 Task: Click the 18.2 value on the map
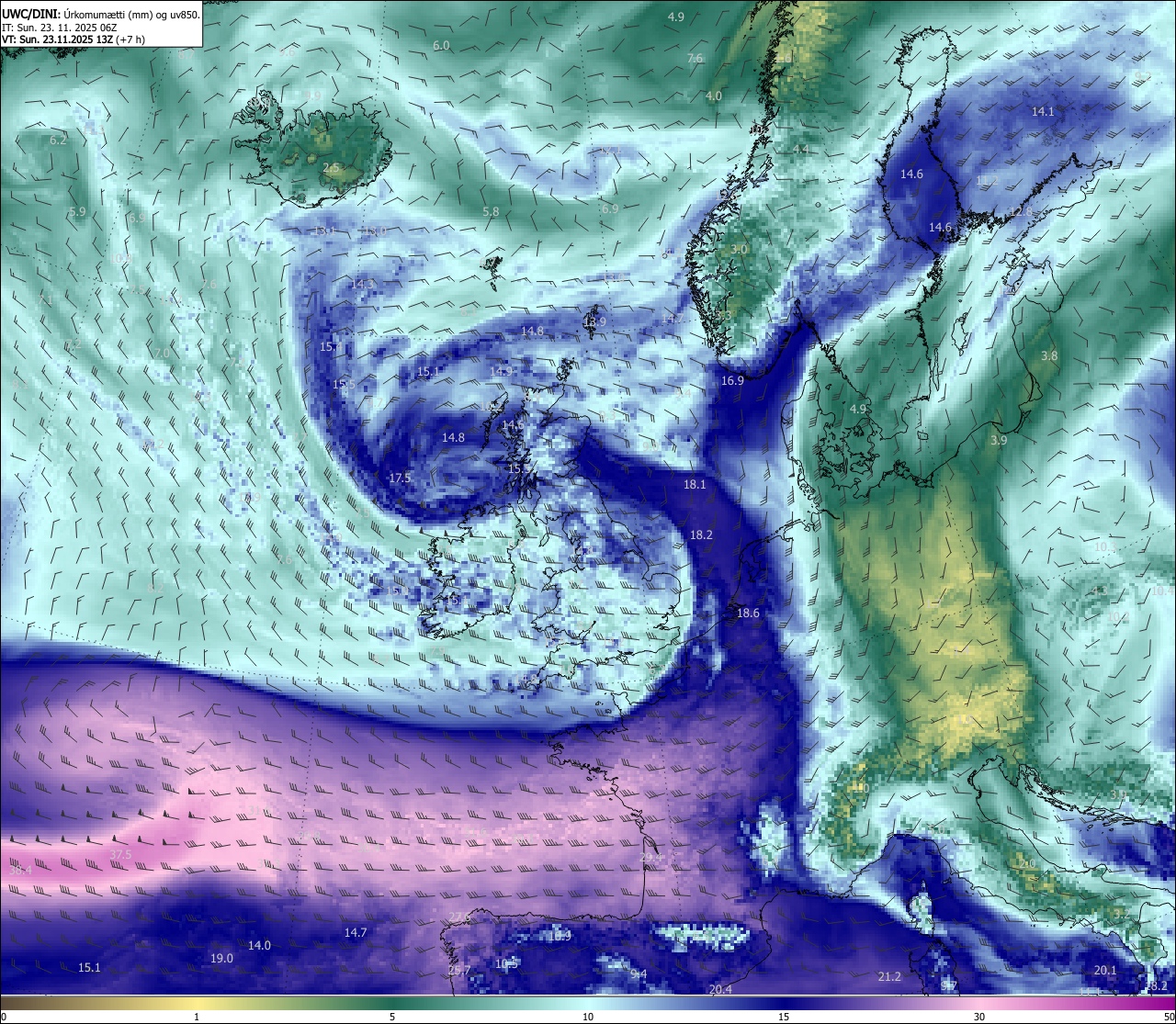point(701,535)
